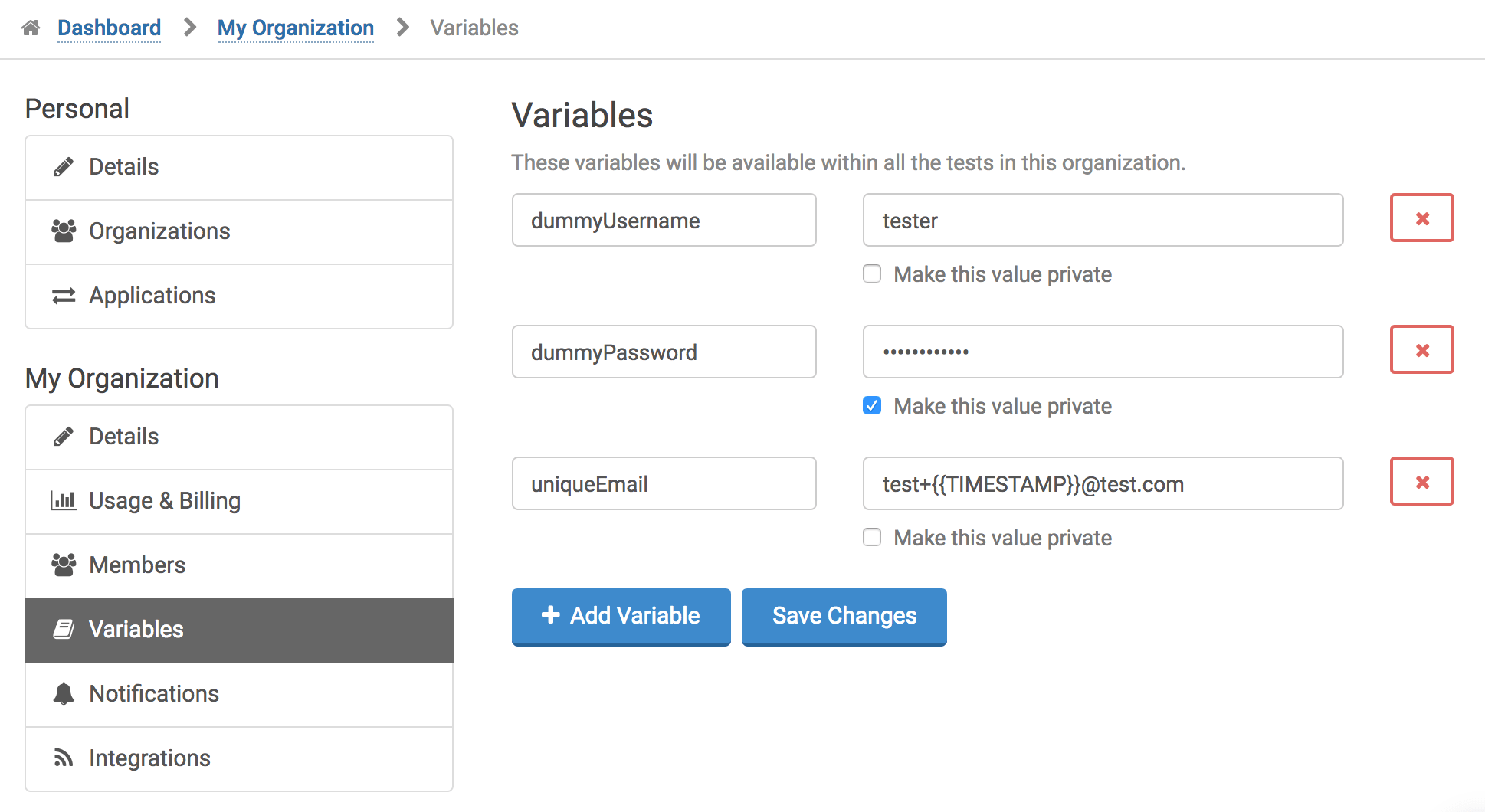Click the home icon in breadcrumb

[x=30, y=27]
